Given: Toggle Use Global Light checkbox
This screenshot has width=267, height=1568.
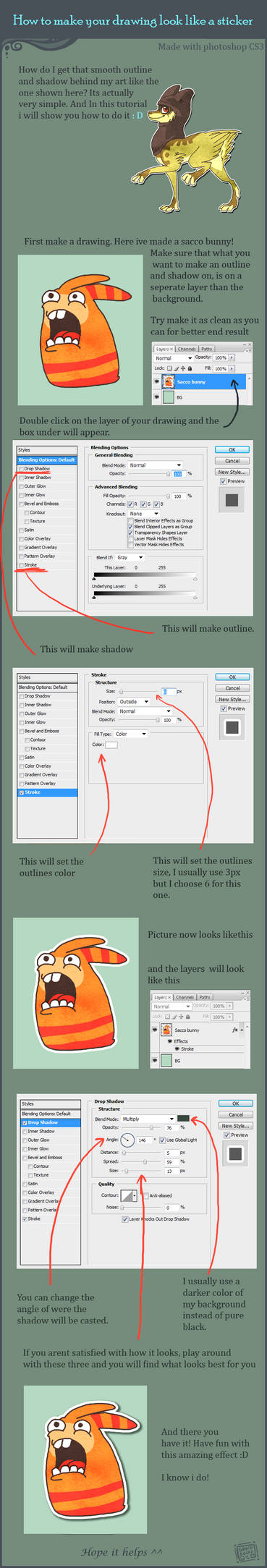Looking at the screenshot, I should (162, 1140).
